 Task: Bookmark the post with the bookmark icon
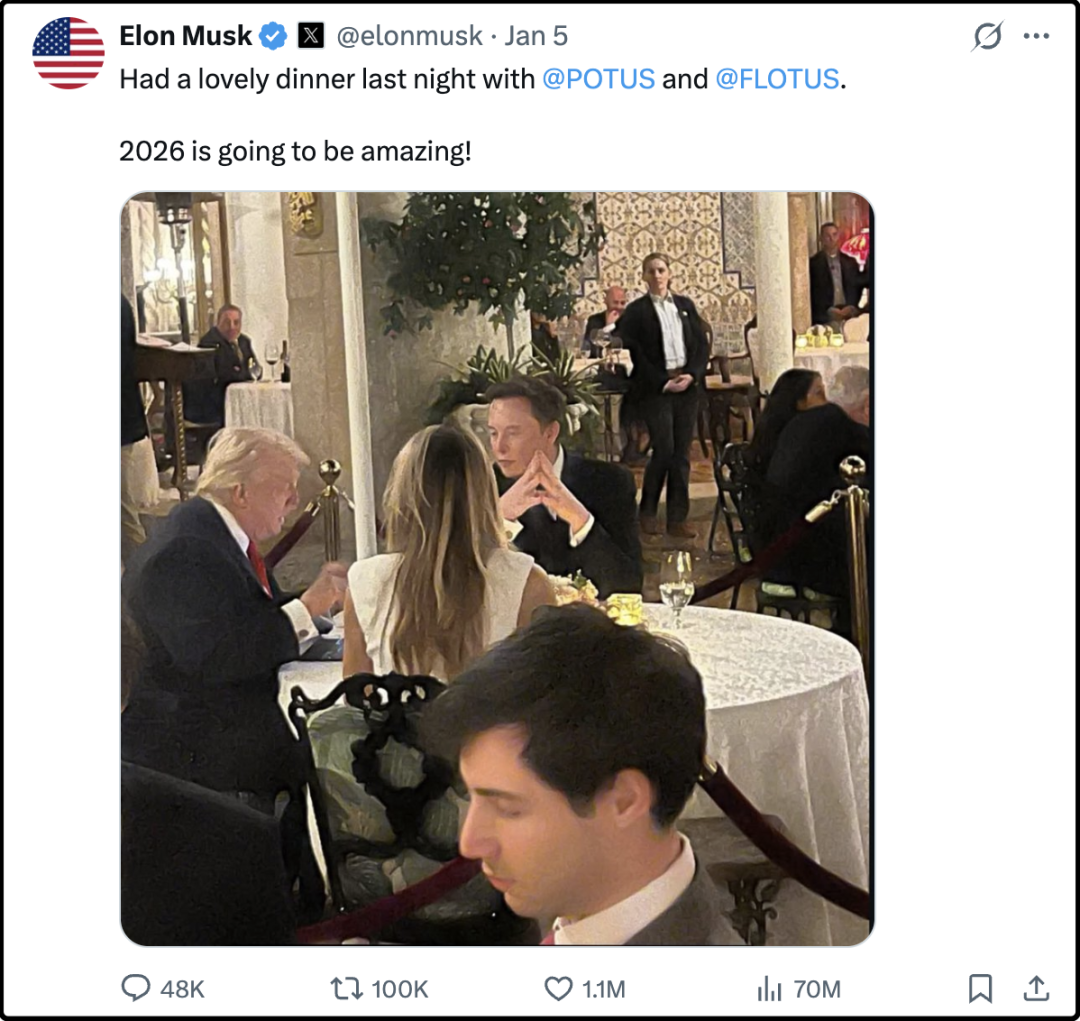tap(980, 989)
